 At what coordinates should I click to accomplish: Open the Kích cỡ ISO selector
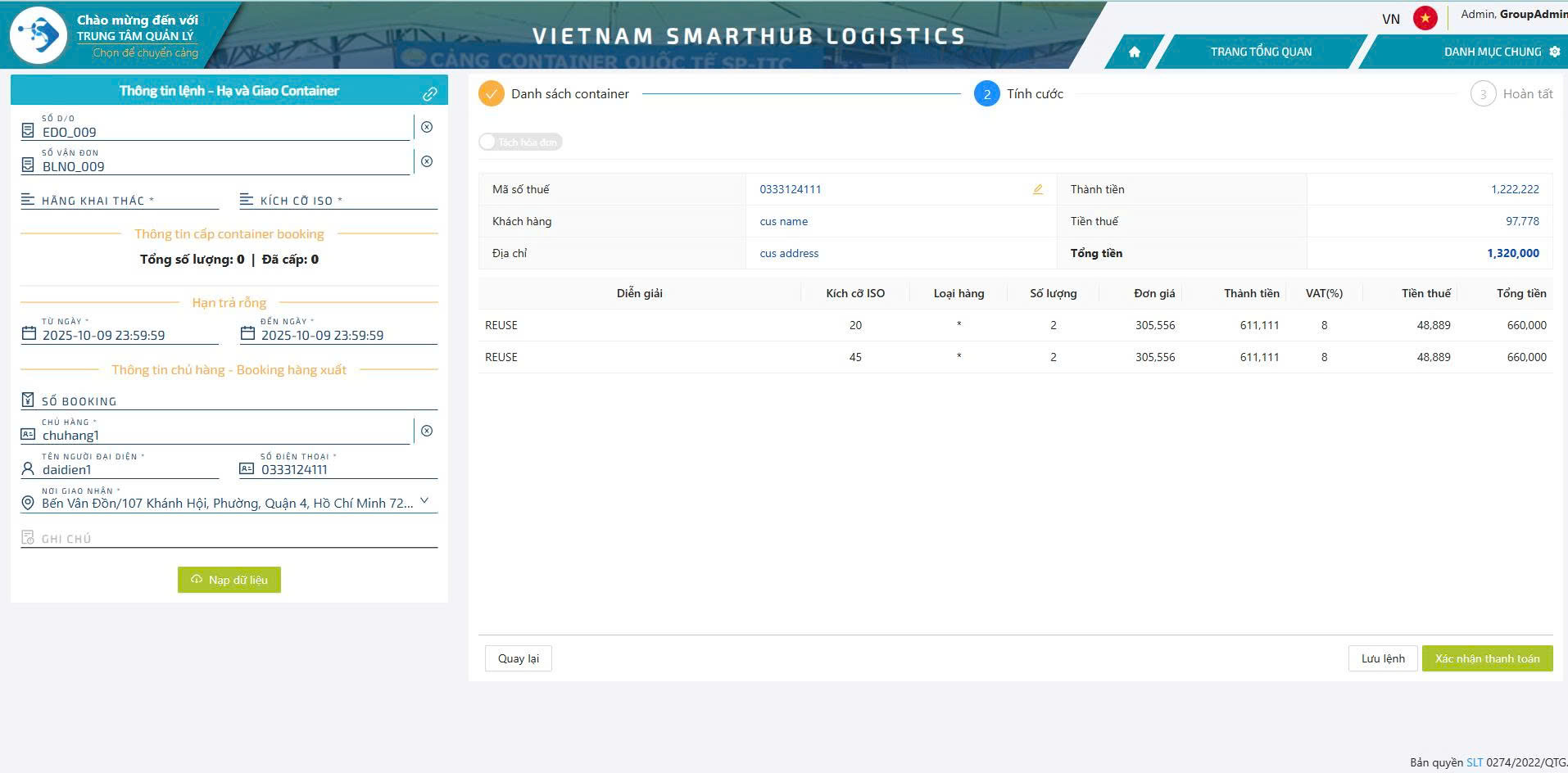pyautogui.click(x=338, y=201)
